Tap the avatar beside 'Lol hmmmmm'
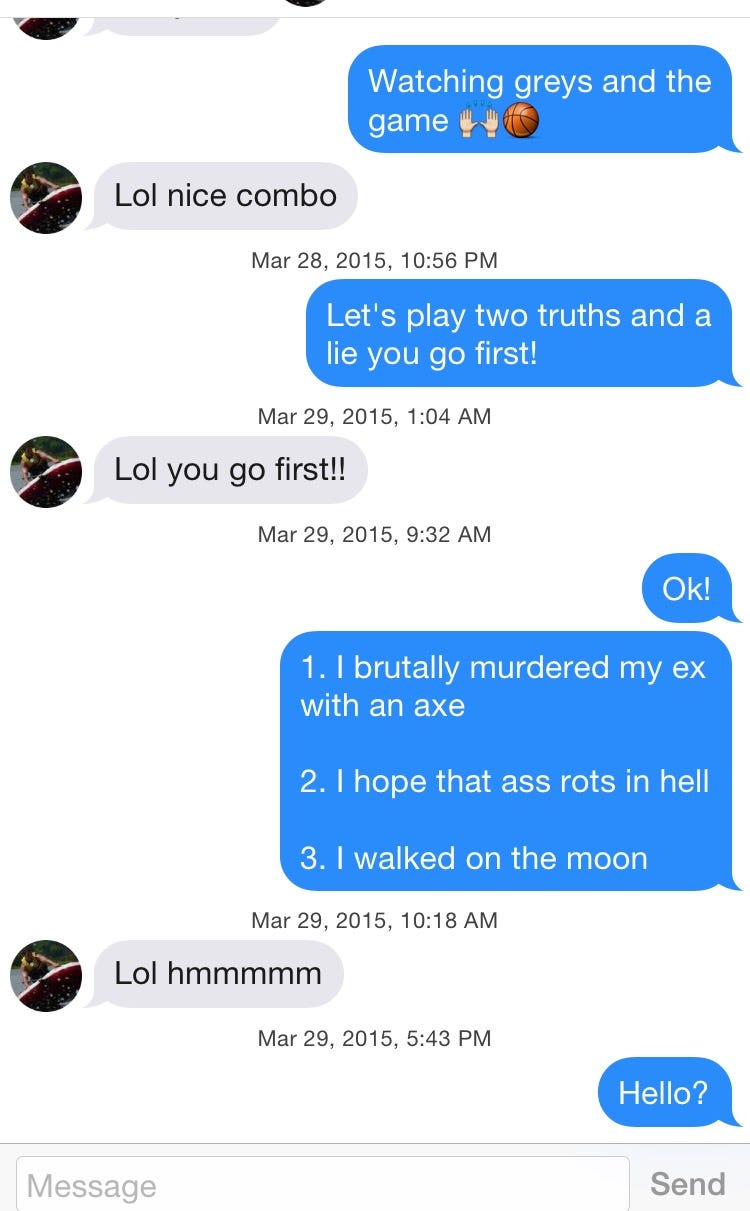 46,976
